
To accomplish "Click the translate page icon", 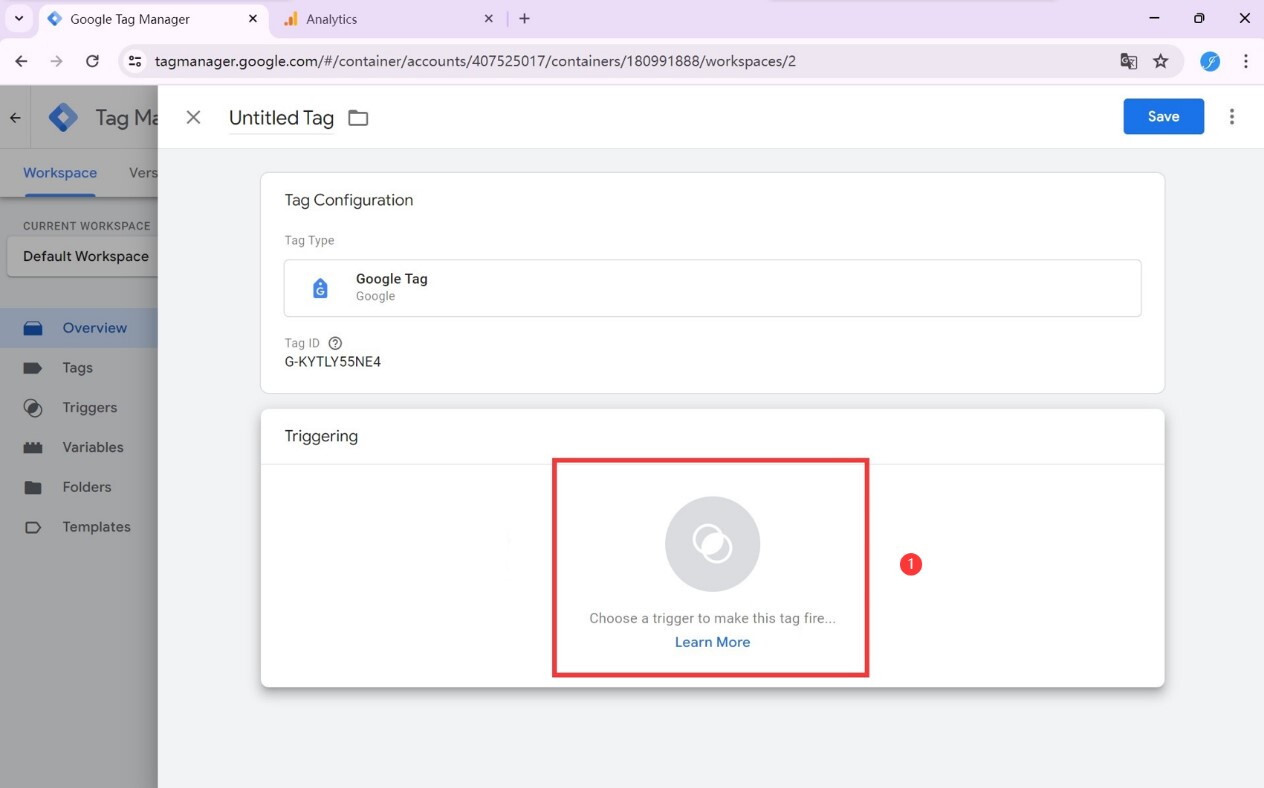I will coord(1129,61).
